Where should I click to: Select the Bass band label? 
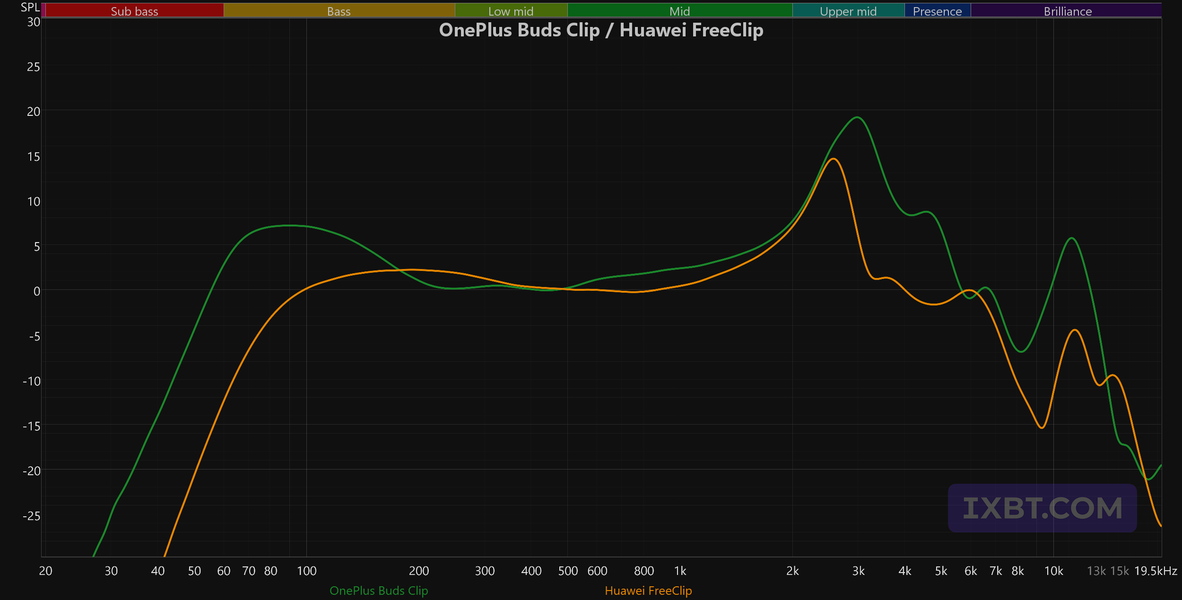coord(338,11)
